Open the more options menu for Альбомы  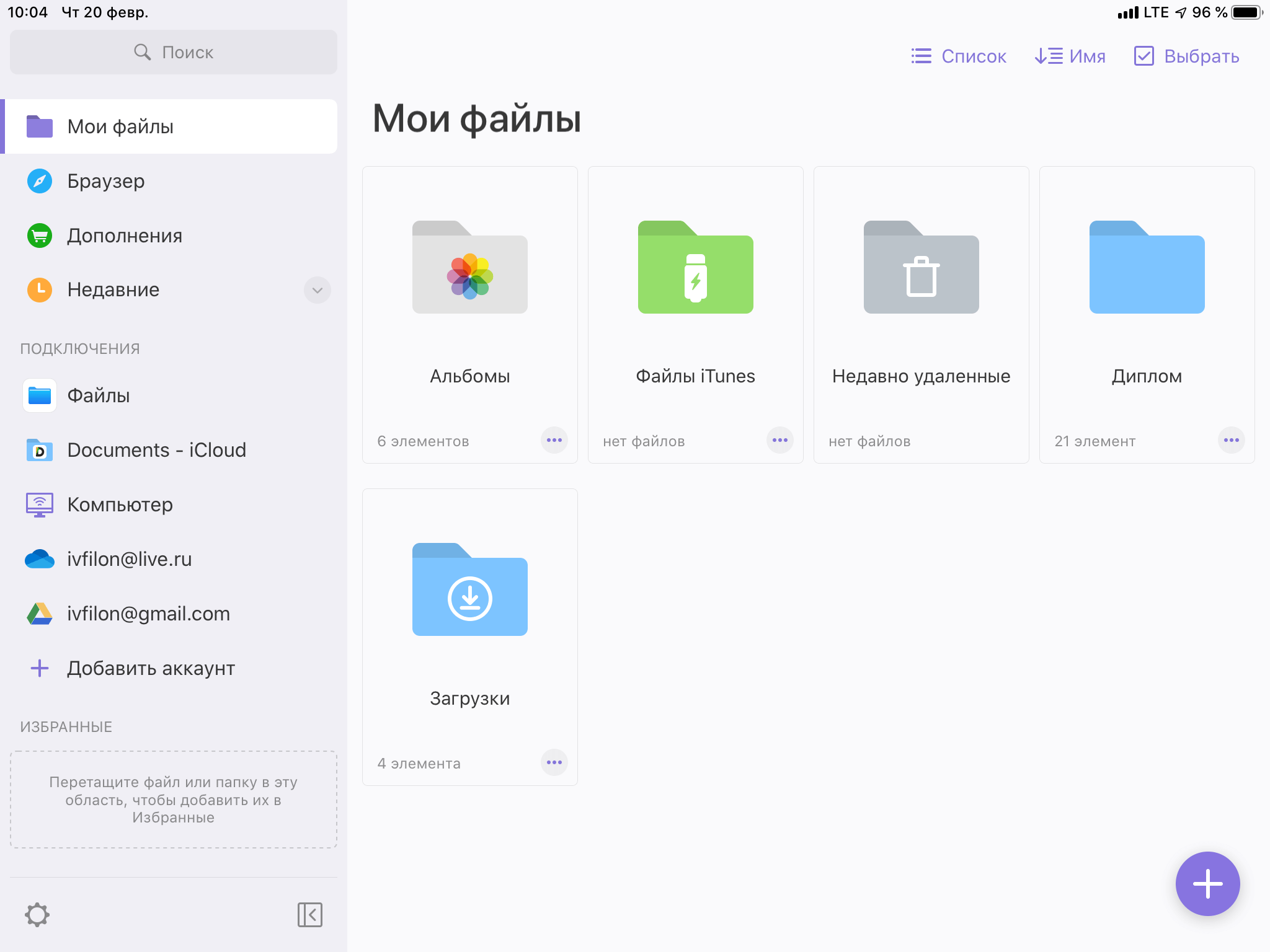(x=554, y=440)
